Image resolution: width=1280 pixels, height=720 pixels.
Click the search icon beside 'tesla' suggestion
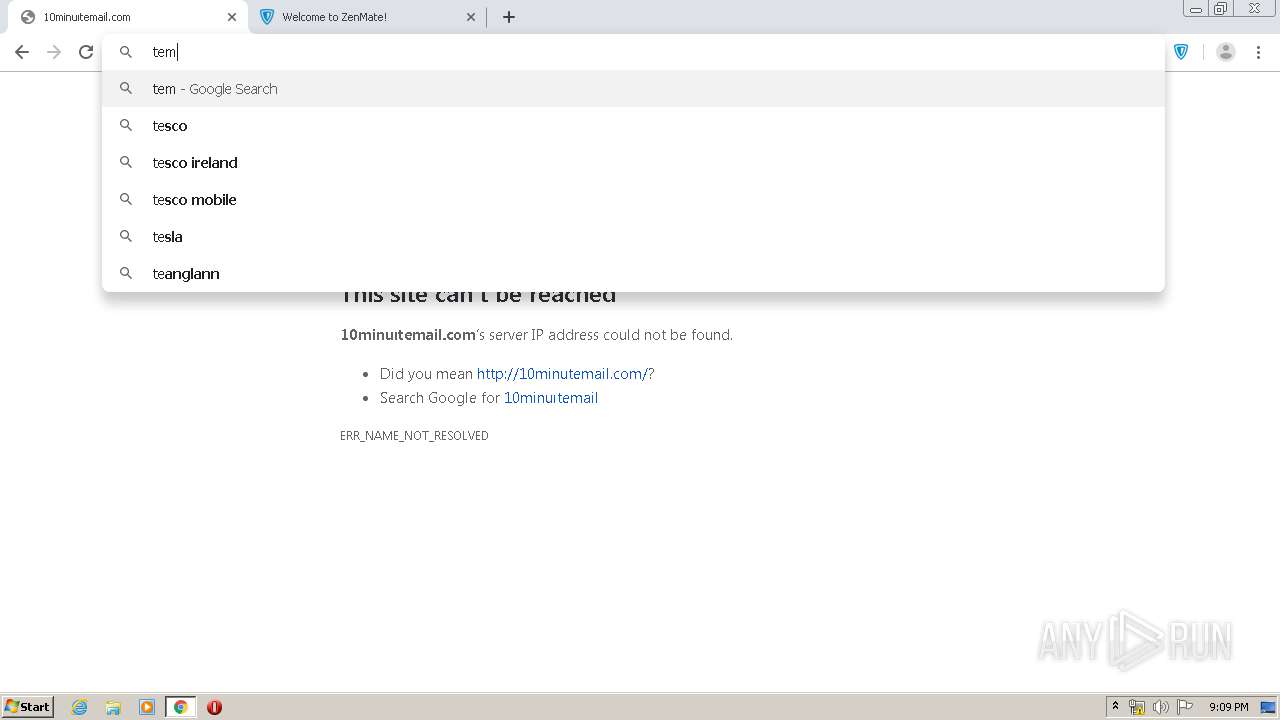pos(126,237)
